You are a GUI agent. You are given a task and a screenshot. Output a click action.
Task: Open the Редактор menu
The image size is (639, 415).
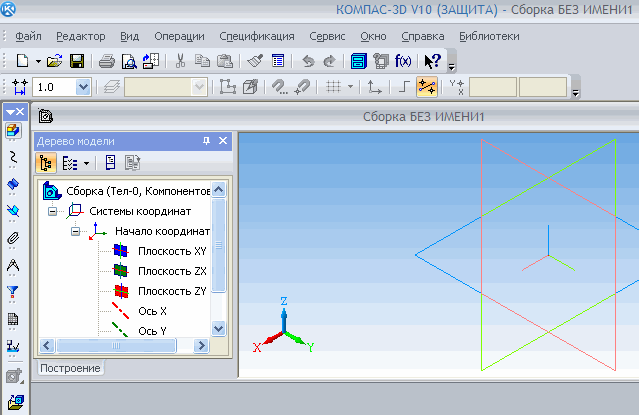tap(81, 36)
